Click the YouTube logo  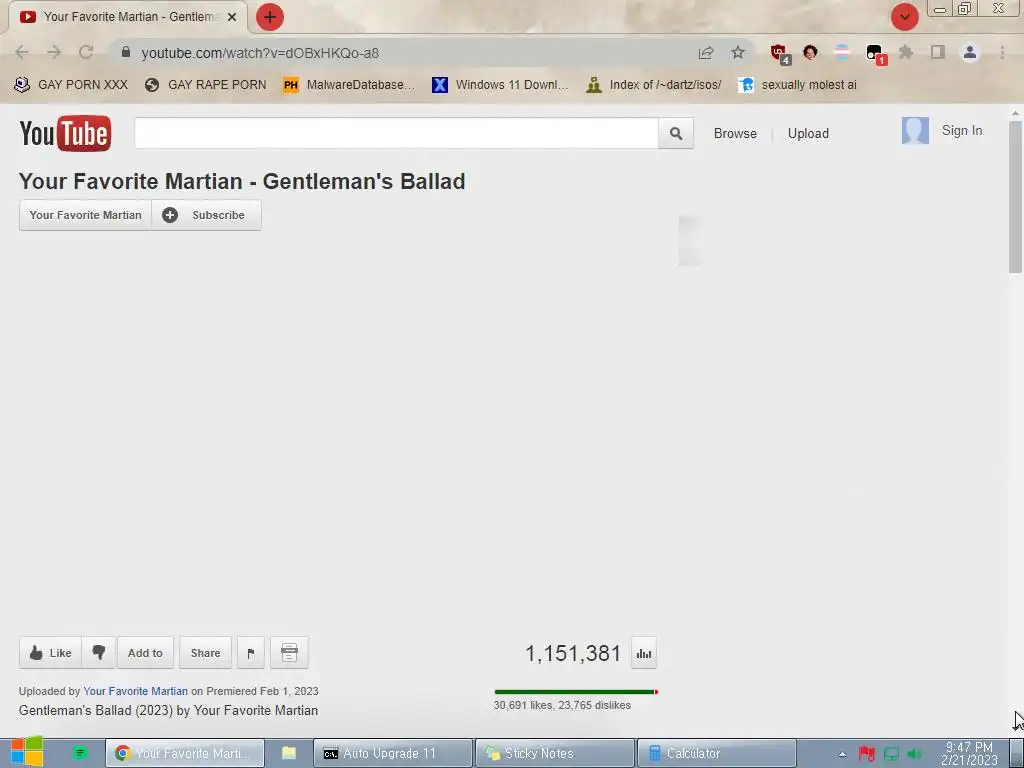click(65, 133)
